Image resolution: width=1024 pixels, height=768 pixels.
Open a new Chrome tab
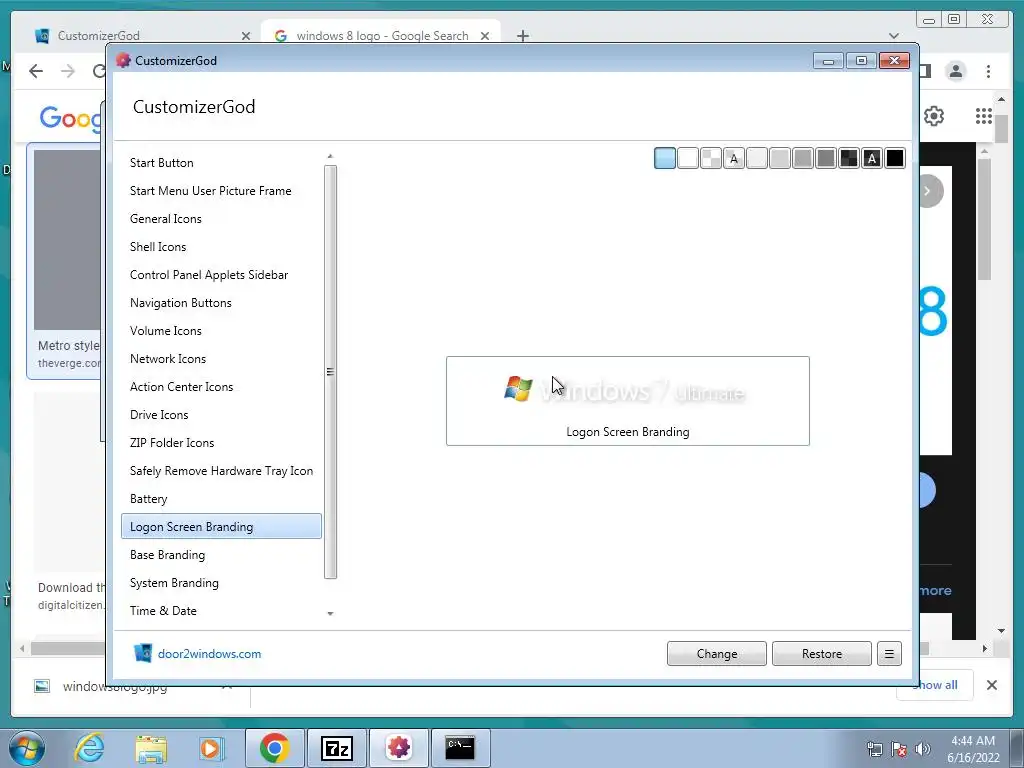(522, 36)
